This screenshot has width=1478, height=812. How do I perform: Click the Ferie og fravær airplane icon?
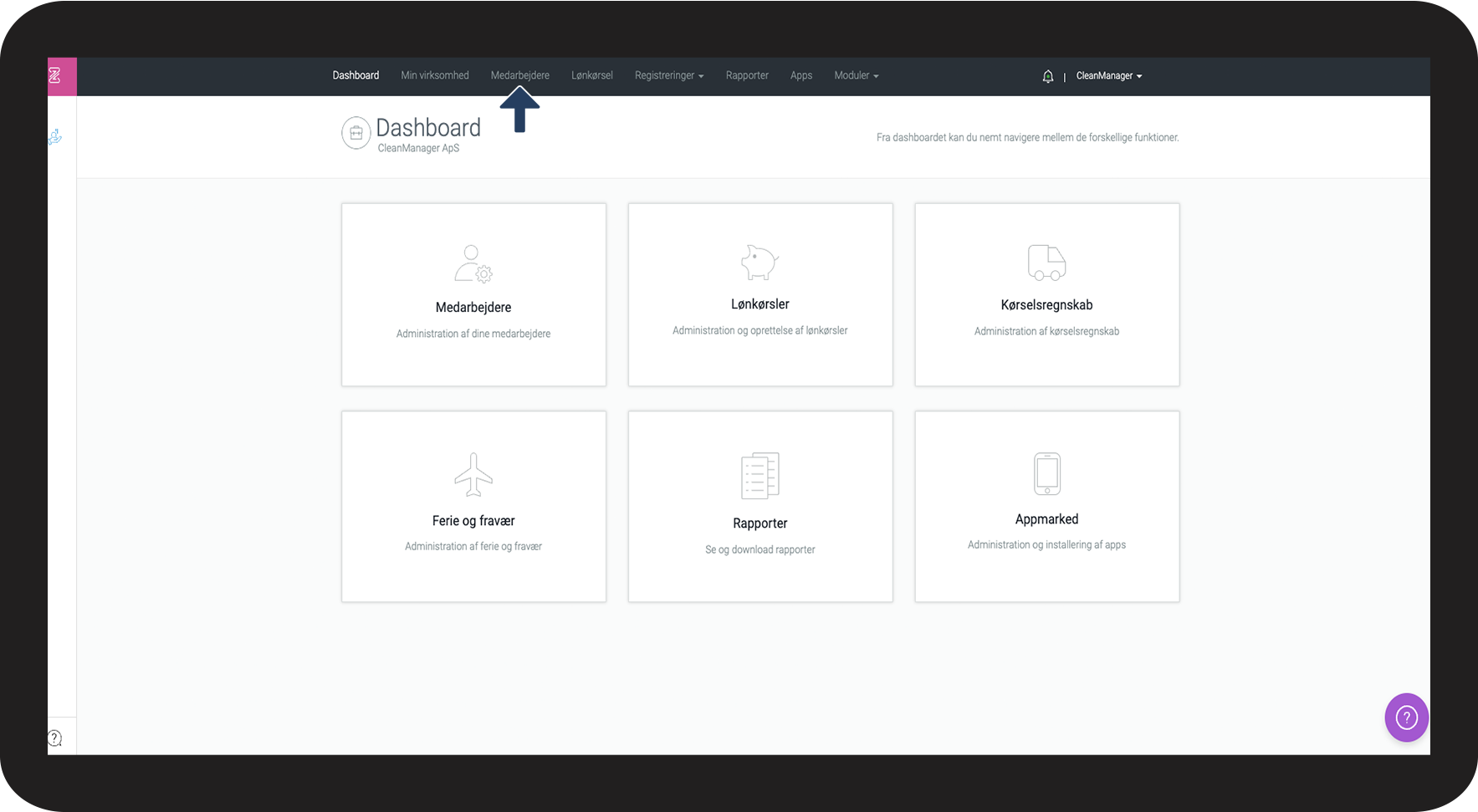pos(473,474)
